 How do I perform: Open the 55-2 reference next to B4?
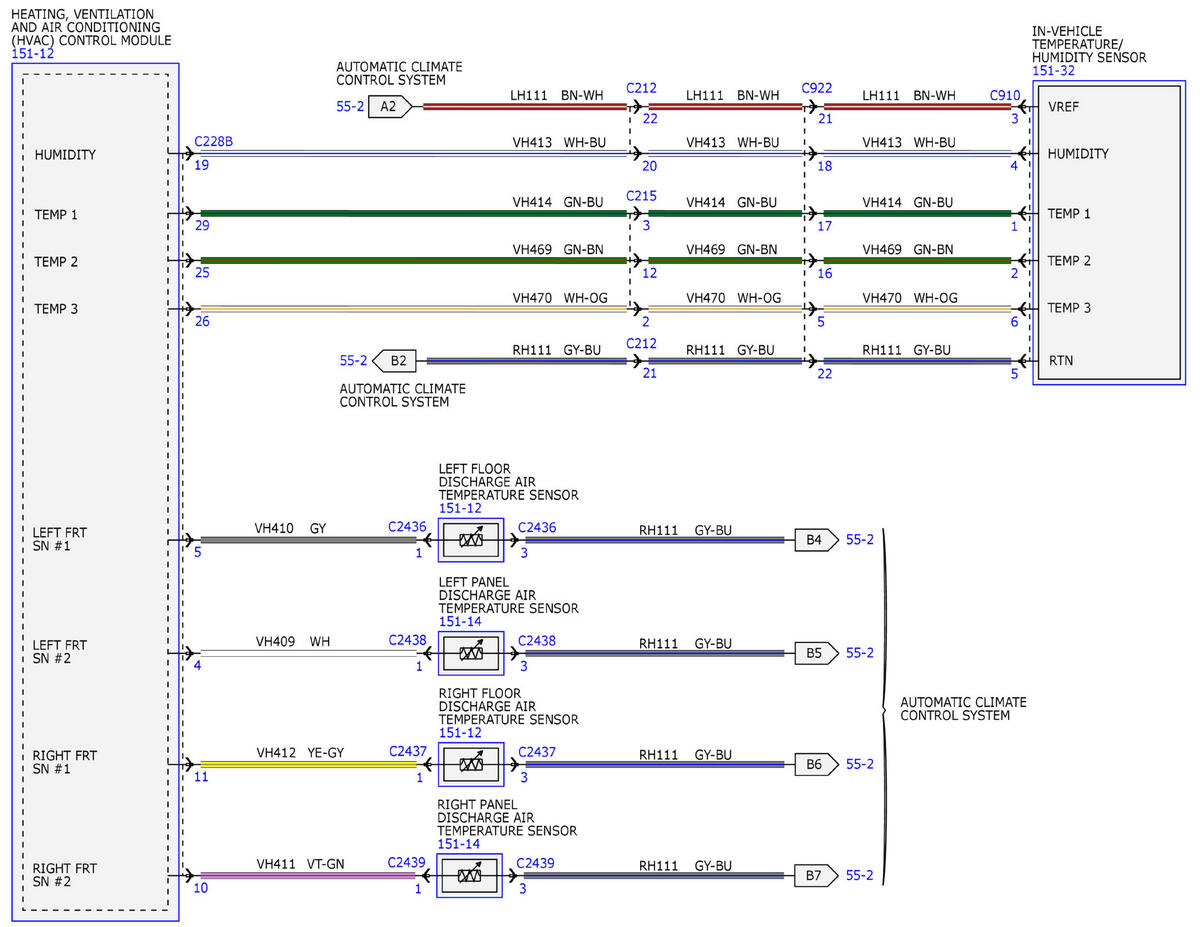coord(860,540)
